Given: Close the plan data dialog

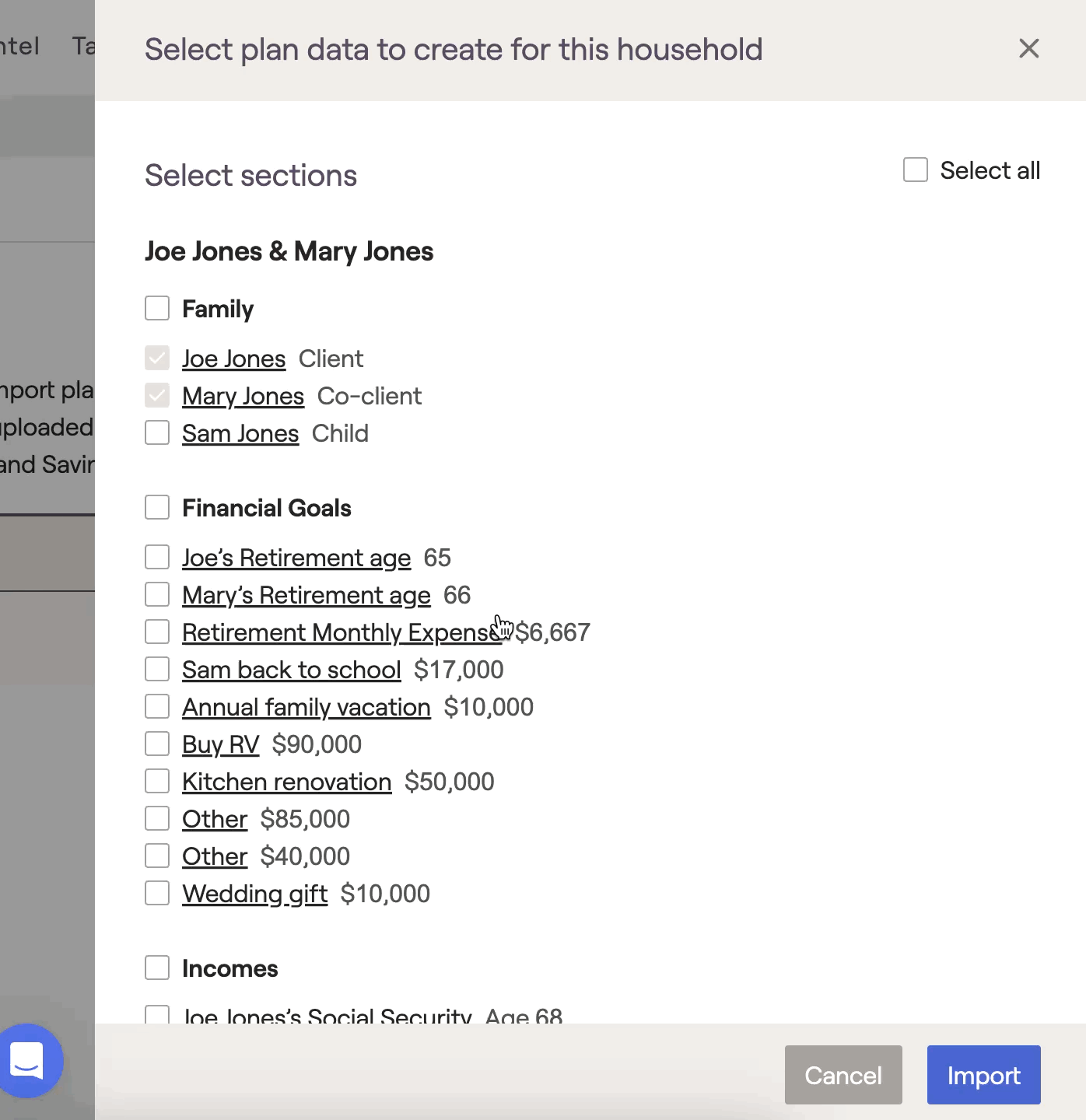Looking at the screenshot, I should tap(1028, 49).
